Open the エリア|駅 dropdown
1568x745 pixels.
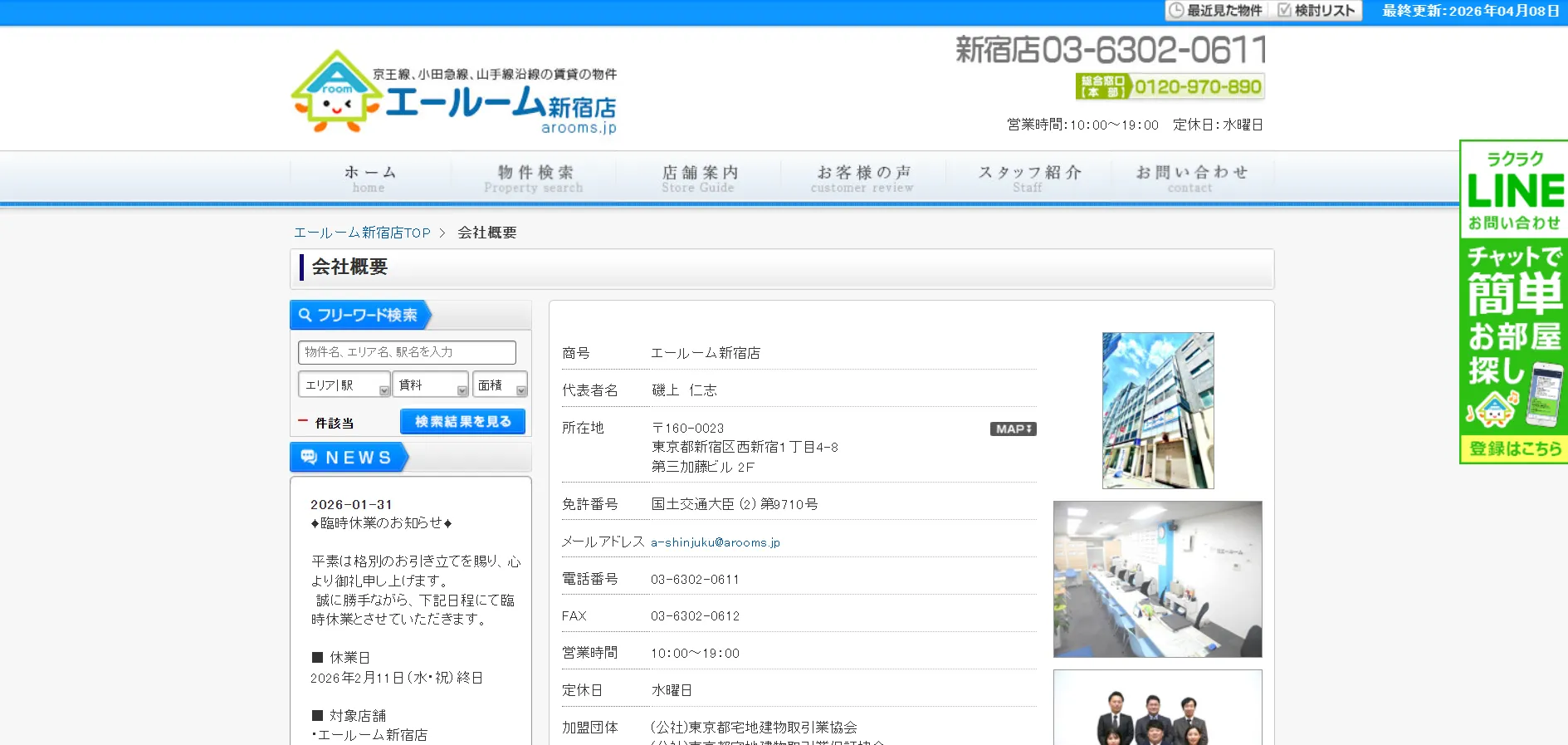tap(344, 385)
